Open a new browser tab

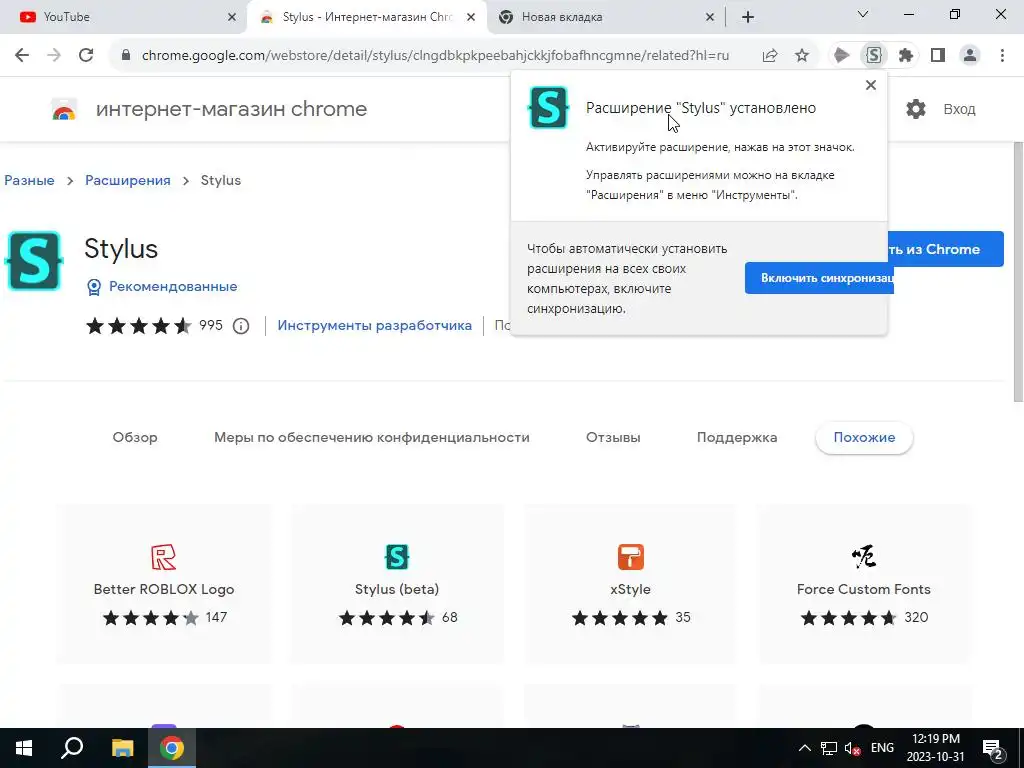(748, 17)
